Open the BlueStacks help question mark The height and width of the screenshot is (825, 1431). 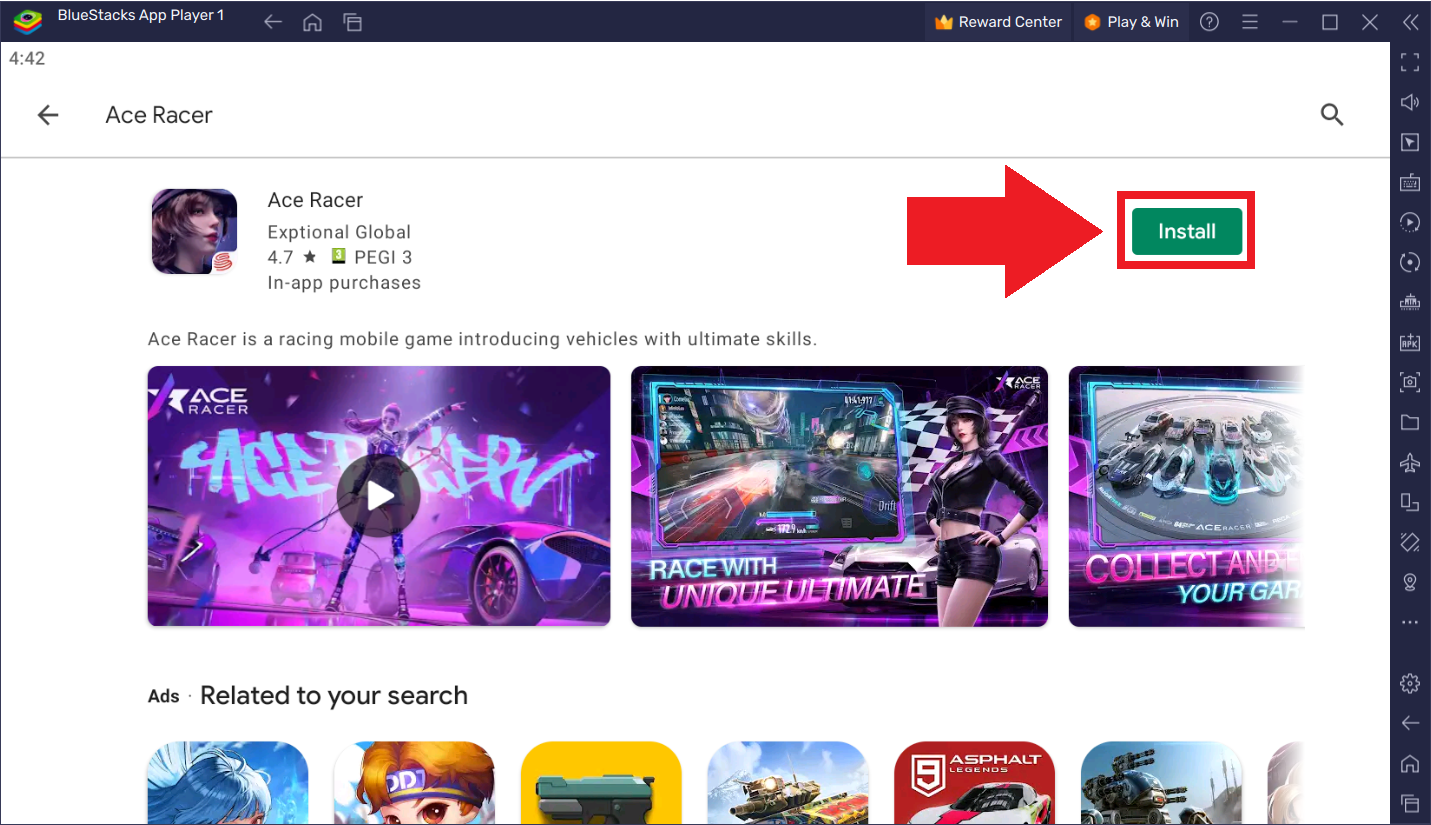pyautogui.click(x=1209, y=22)
